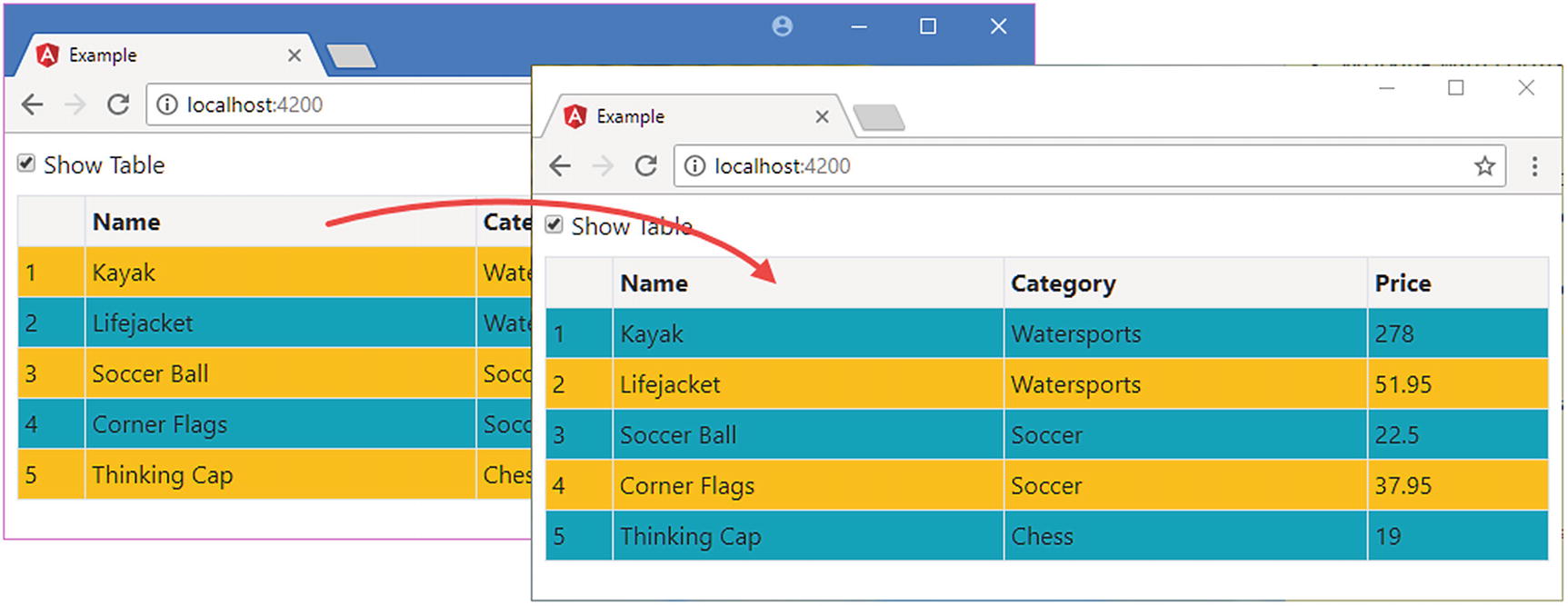Select the Lifejacket row in front table
1568x606 pixels.
(x=670, y=384)
